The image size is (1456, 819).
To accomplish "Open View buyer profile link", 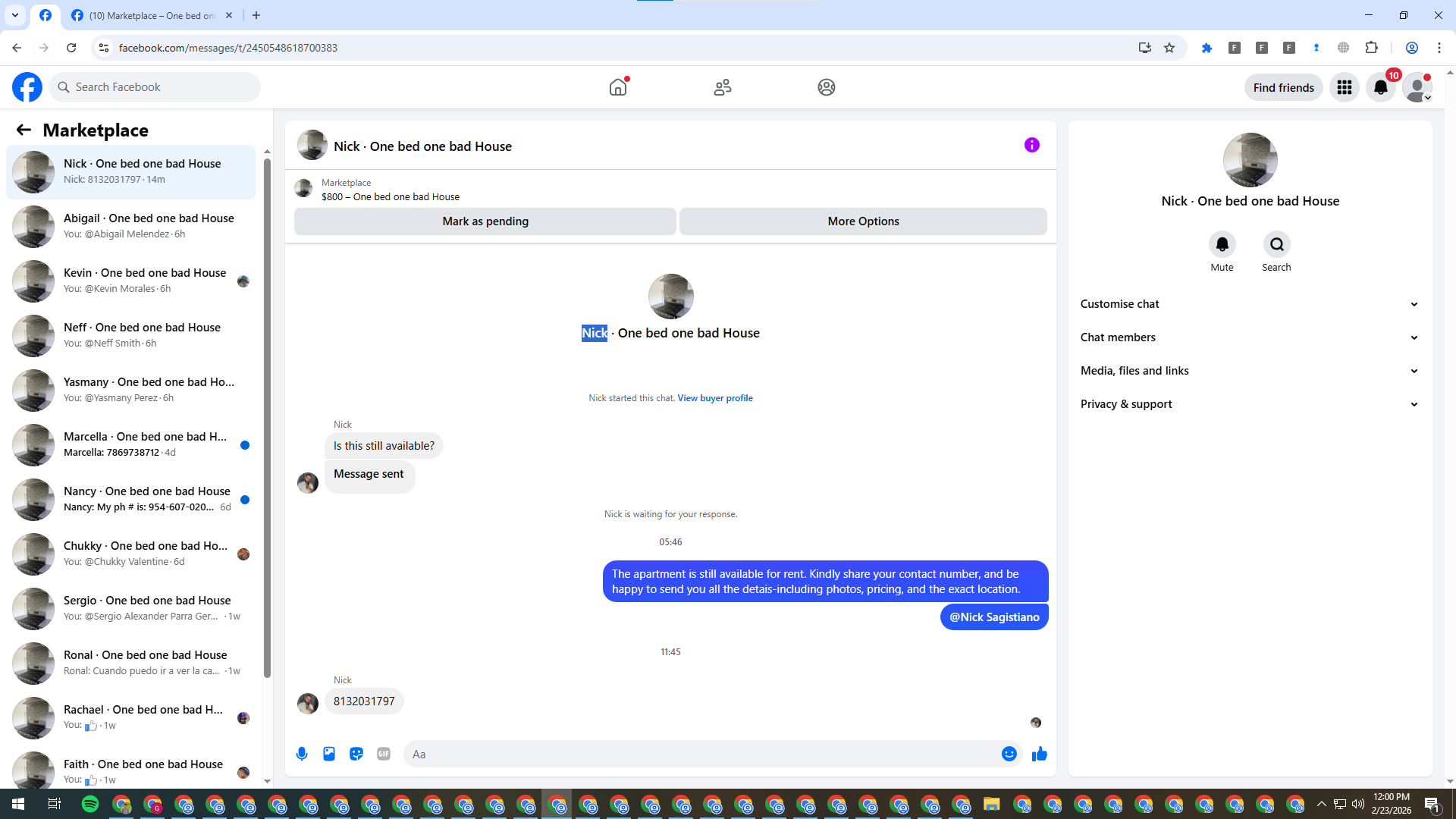I will [714, 398].
